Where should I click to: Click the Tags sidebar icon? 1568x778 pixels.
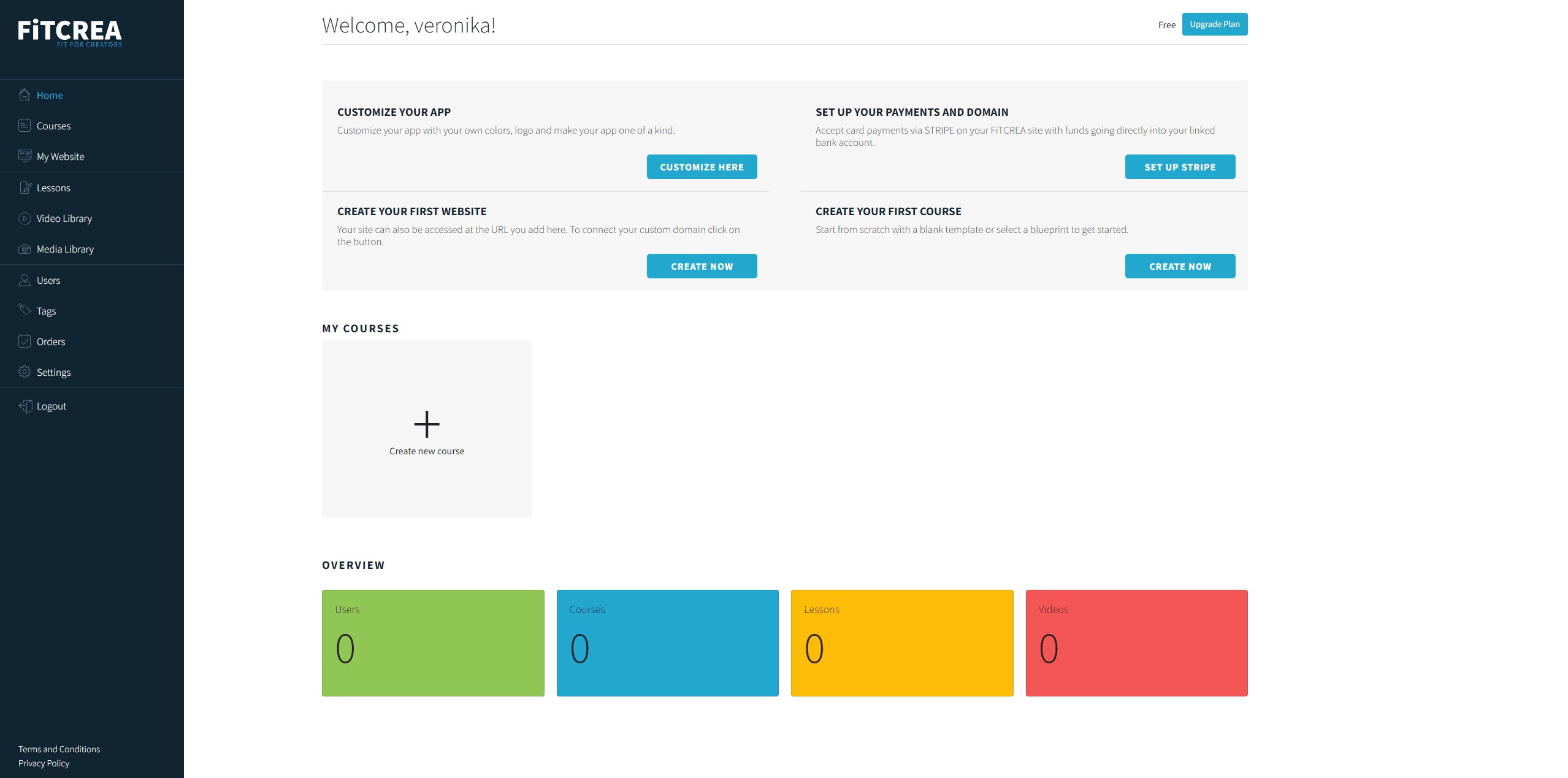tap(25, 310)
